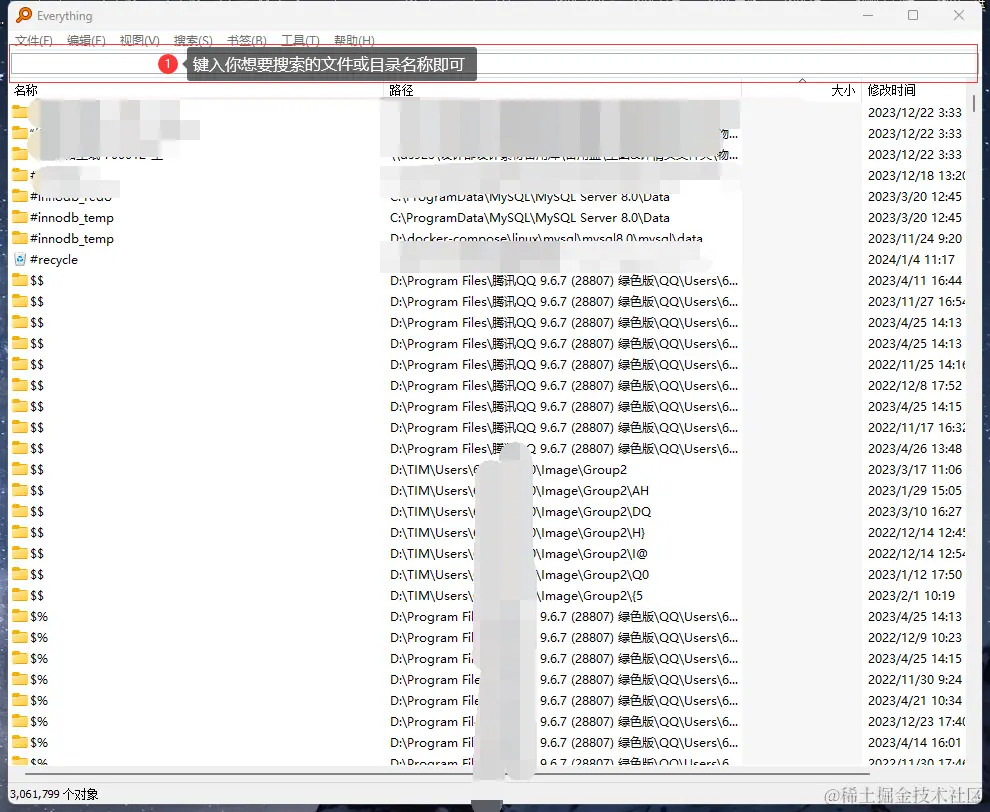This screenshot has height=812, width=990.
Task: Click the modified date 2024/1/4 11:17
Action: [x=911, y=260]
